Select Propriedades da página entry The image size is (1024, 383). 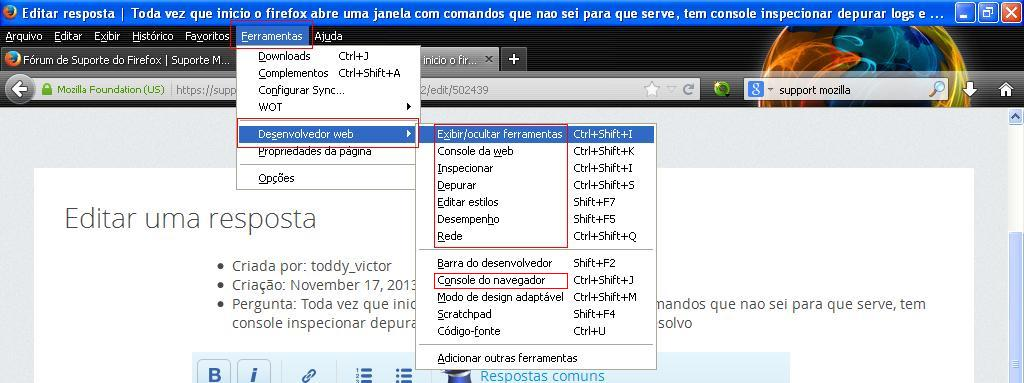[328, 151]
